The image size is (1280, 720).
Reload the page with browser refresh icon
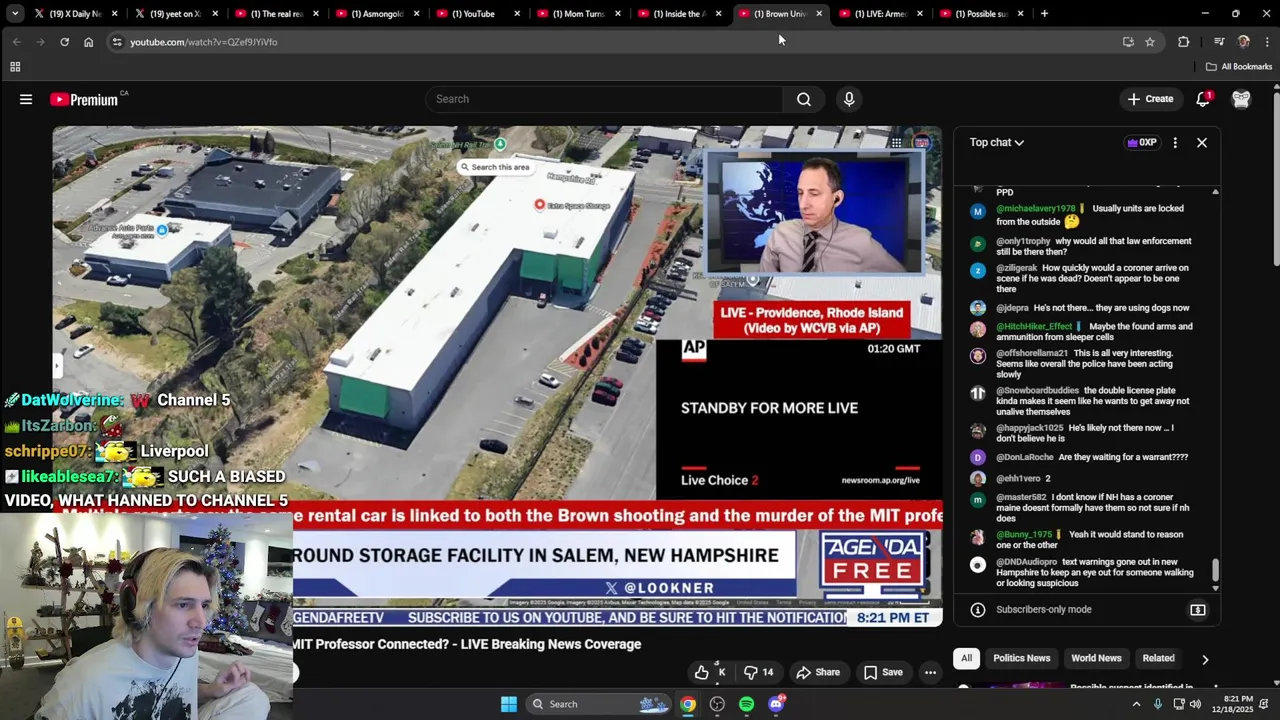pos(64,42)
